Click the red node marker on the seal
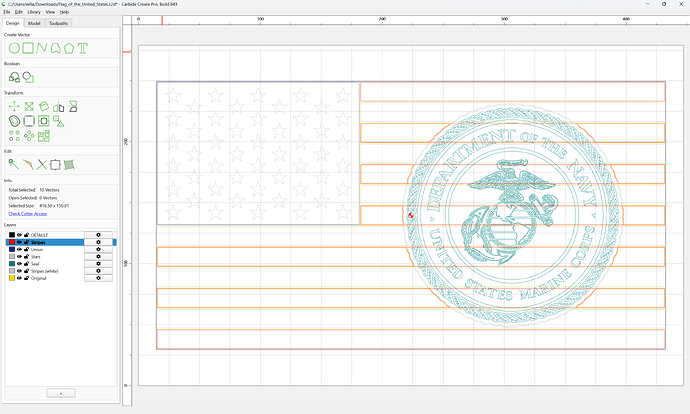Viewport: 690px width, 414px height. (411, 215)
